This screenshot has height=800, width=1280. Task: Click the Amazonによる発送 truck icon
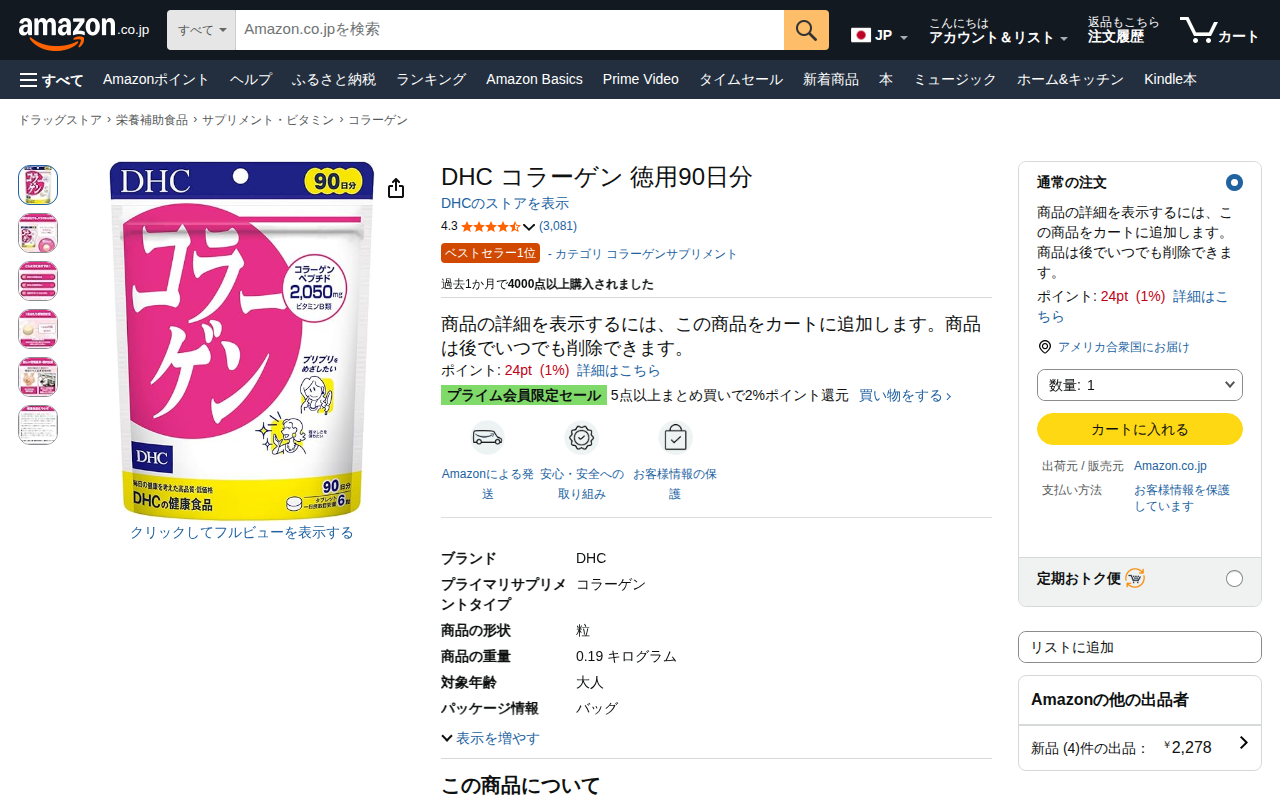click(487, 438)
